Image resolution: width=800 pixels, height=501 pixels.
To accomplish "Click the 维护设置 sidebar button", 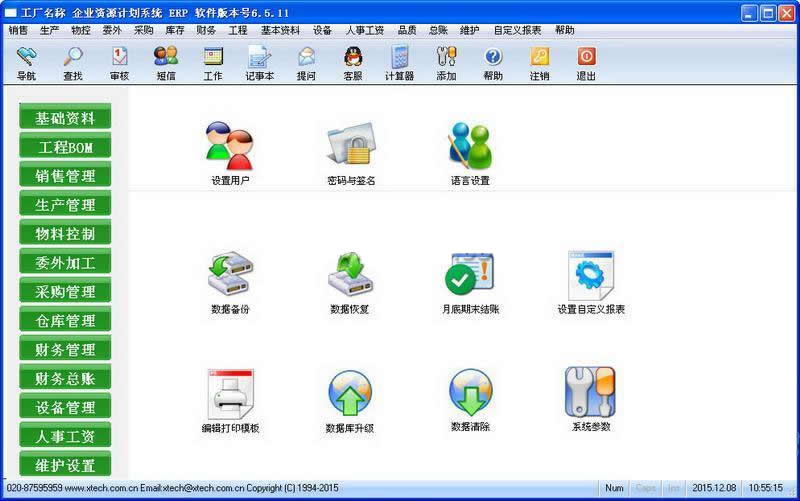I will coord(66,466).
